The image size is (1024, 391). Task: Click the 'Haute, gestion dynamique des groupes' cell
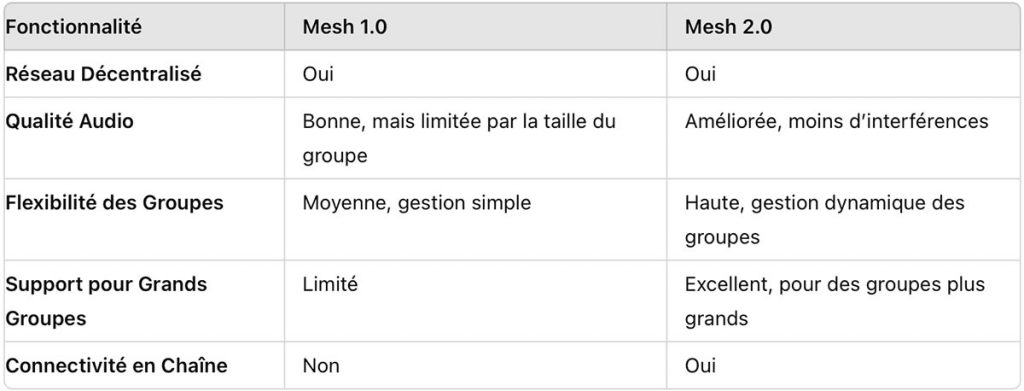click(x=825, y=219)
